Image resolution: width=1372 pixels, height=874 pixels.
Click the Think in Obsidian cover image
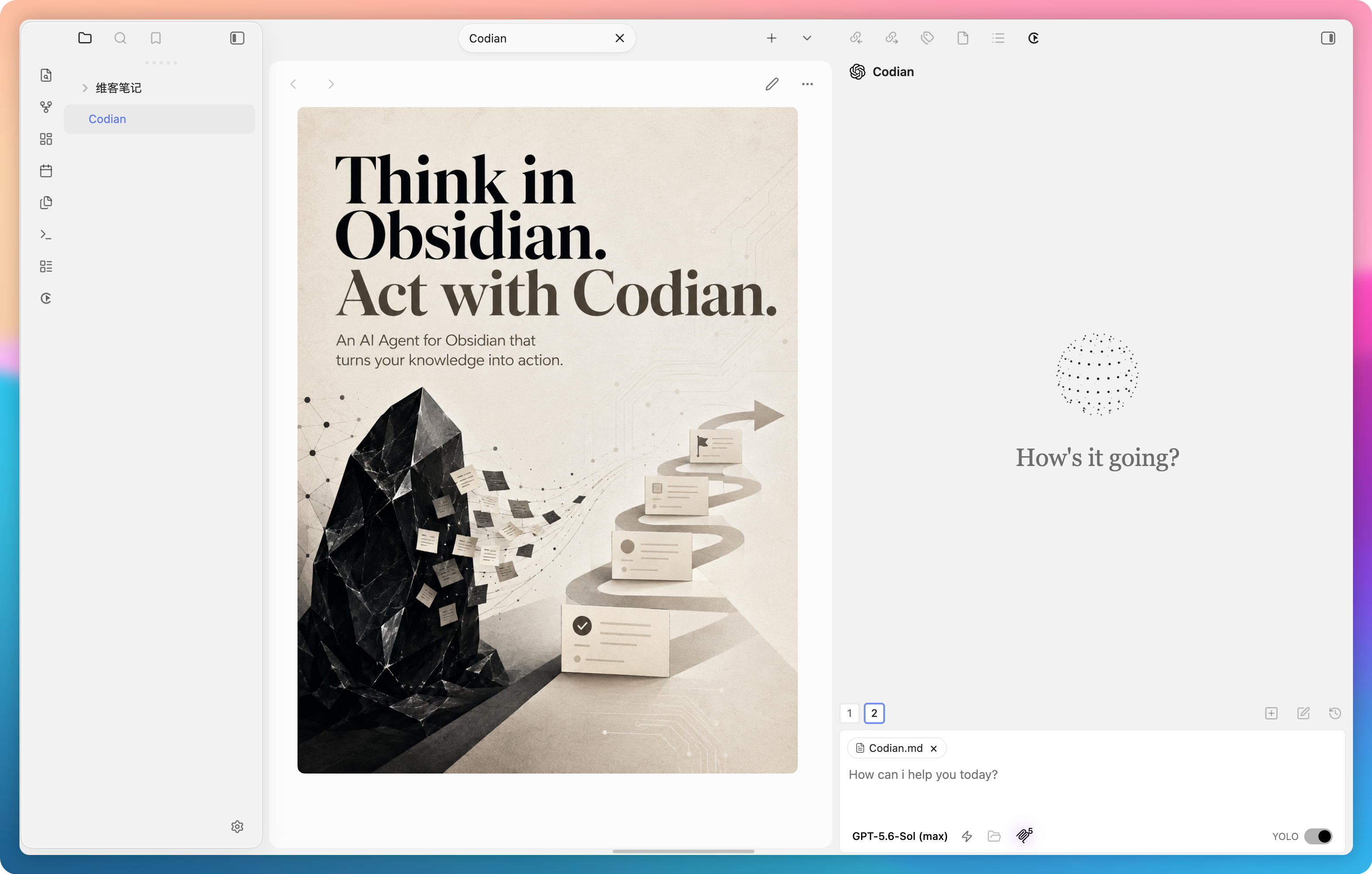(547, 439)
